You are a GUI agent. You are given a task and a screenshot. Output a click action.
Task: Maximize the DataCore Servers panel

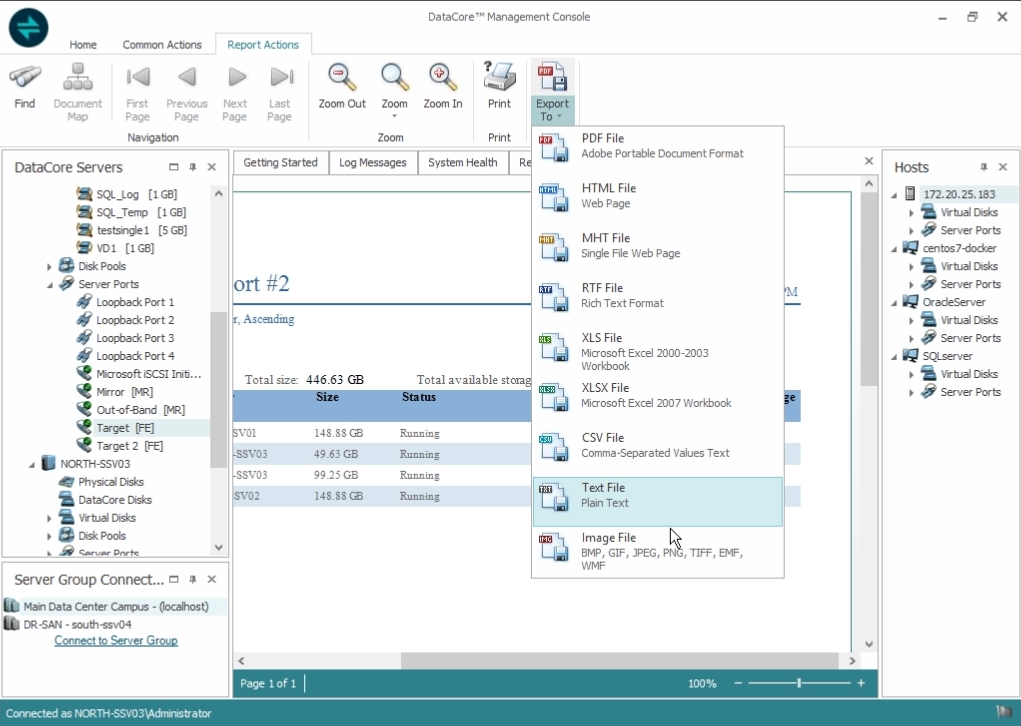pos(173,167)
